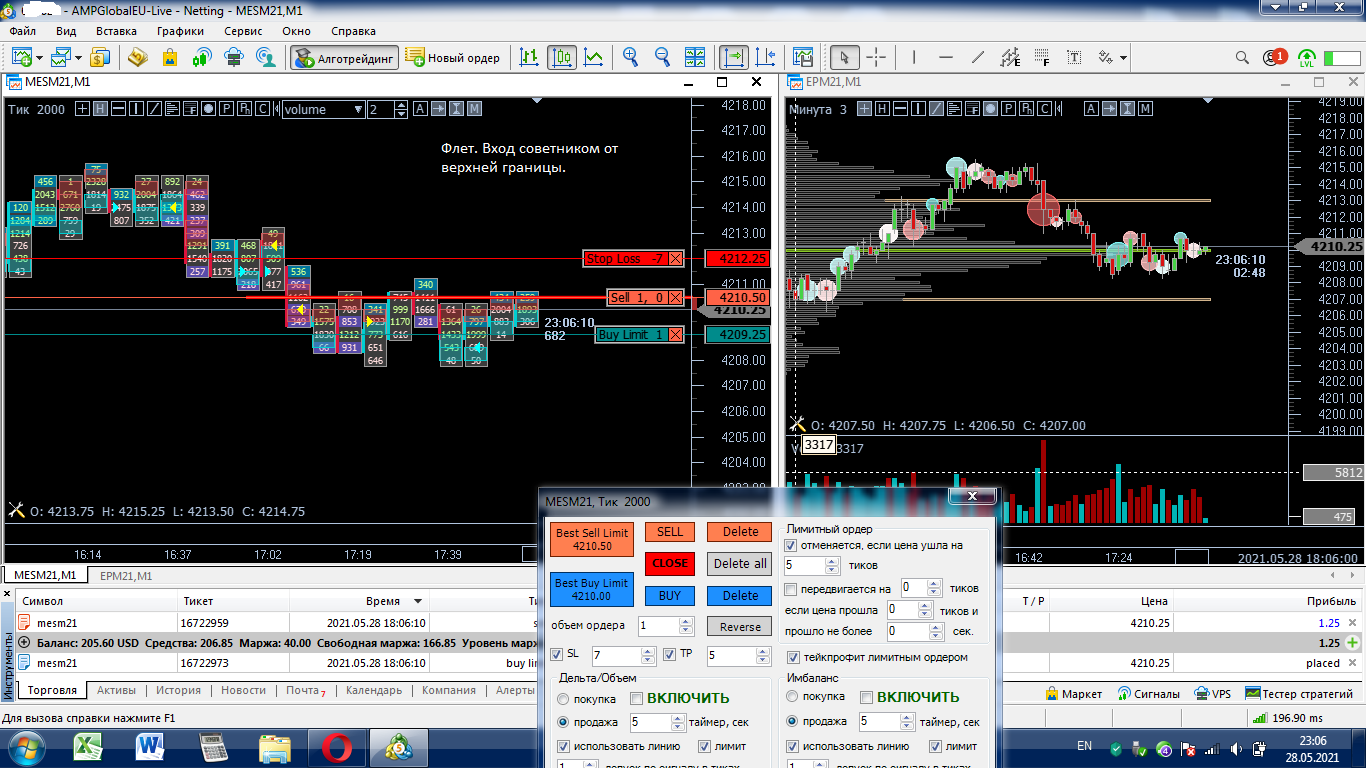Open the volume dropdown on MESM21 chart
This screenshot has height=768, width=1366.
(357, 110)
